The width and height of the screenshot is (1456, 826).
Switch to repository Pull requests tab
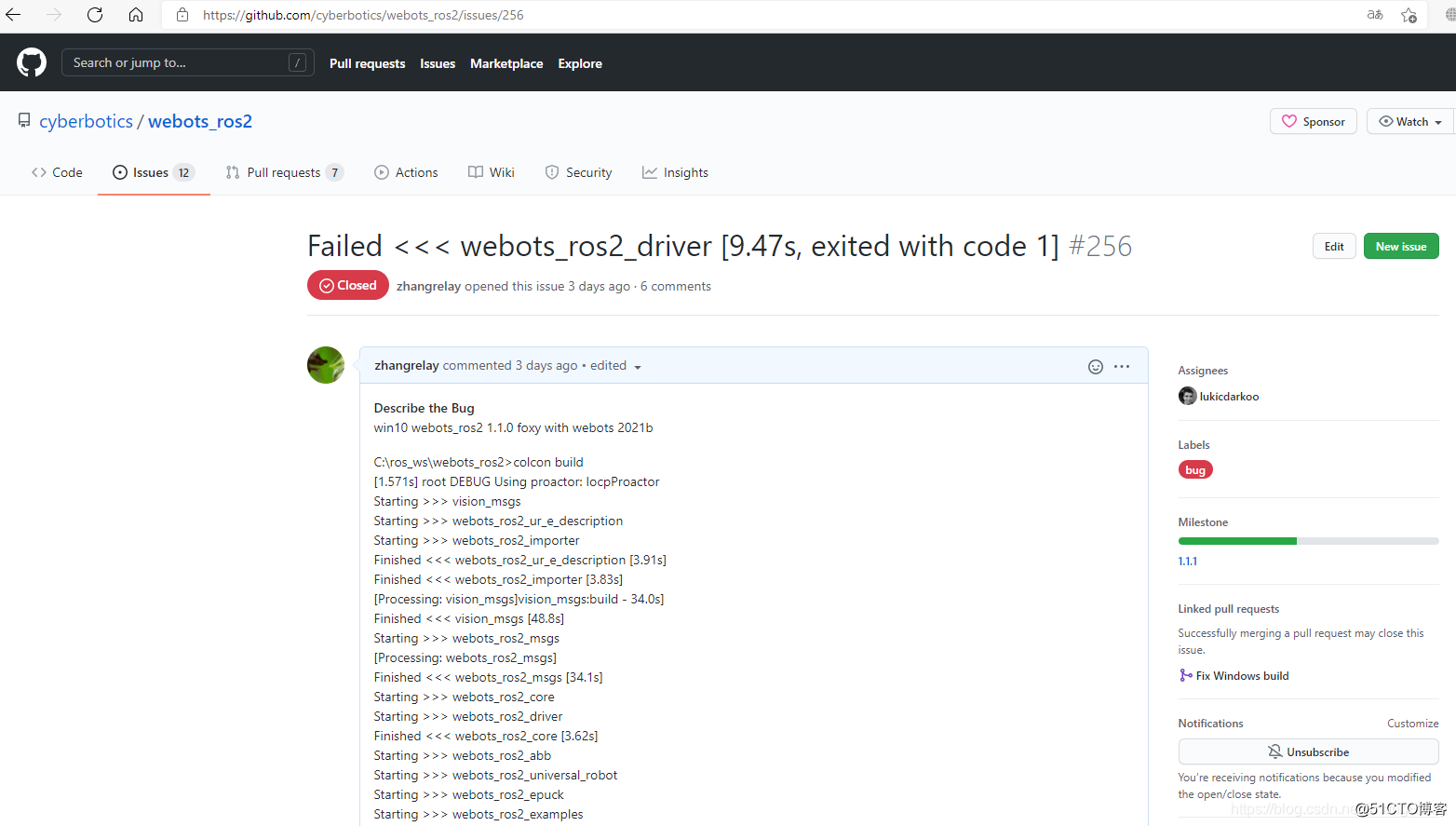point(285,172)
